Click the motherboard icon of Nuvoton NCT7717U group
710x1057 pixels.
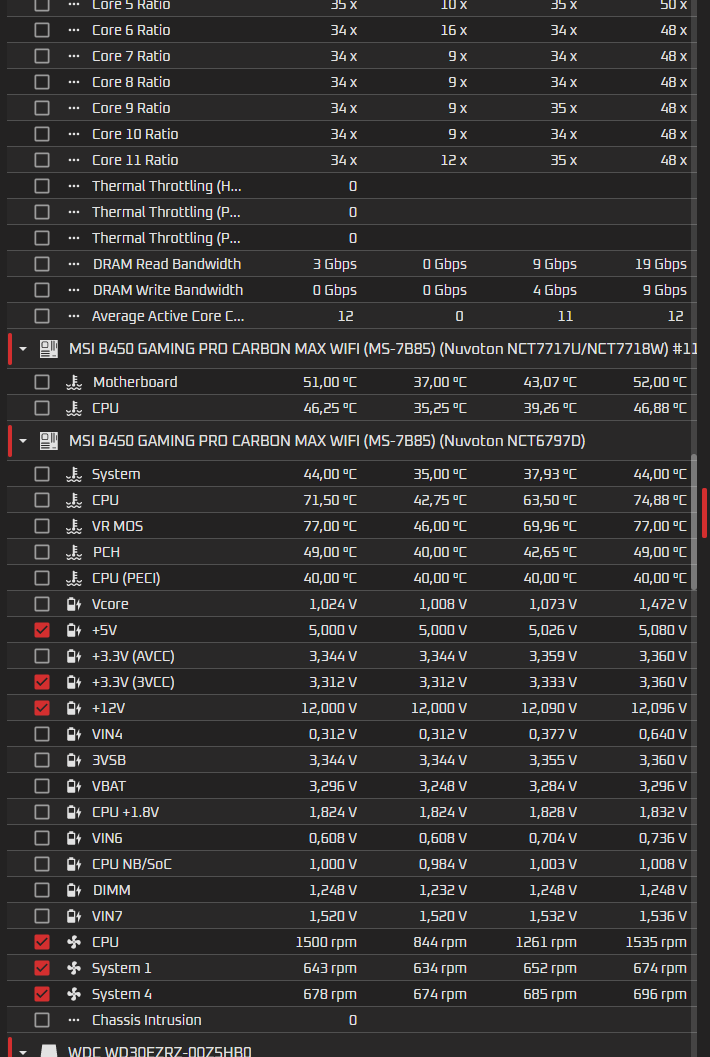(x=49, y=349)
